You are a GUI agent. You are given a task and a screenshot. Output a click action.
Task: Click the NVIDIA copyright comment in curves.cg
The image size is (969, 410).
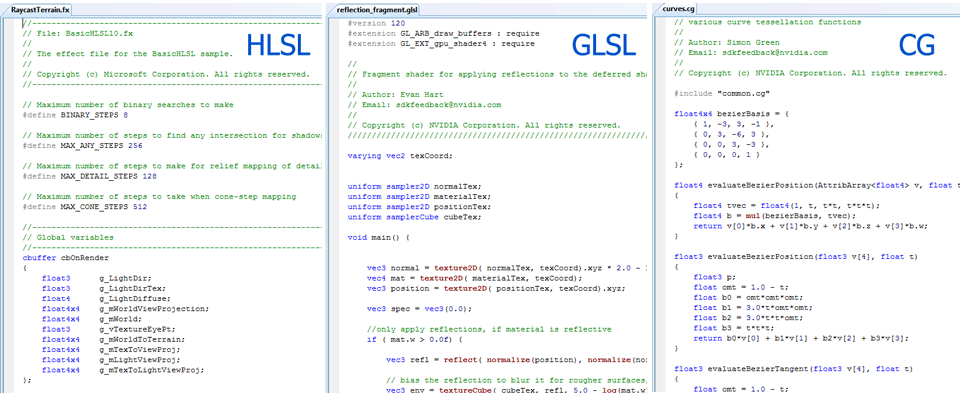pyautogui.click(x=811, y=73)
